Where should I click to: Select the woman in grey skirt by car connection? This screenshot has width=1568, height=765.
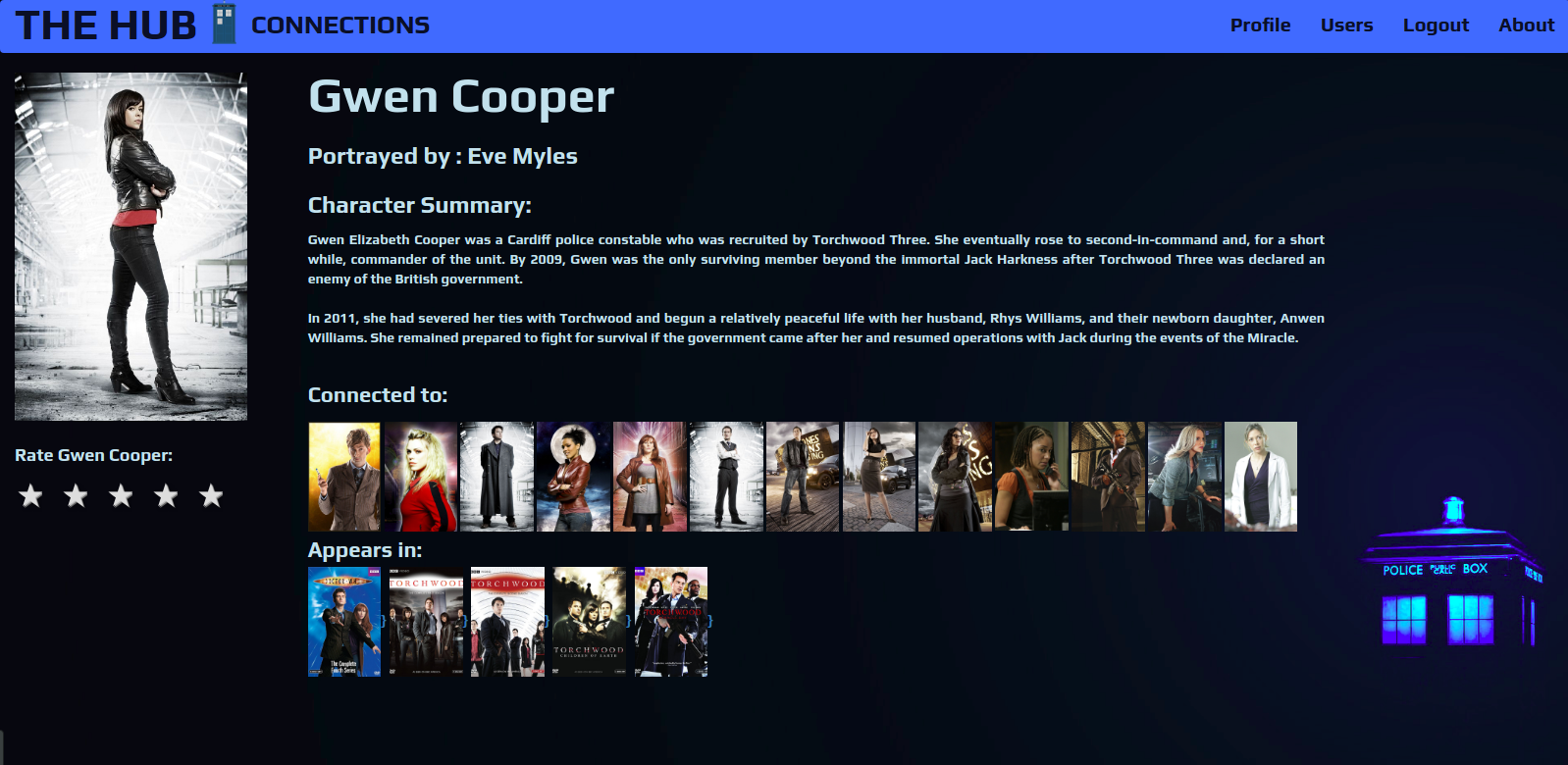(880, 477)
